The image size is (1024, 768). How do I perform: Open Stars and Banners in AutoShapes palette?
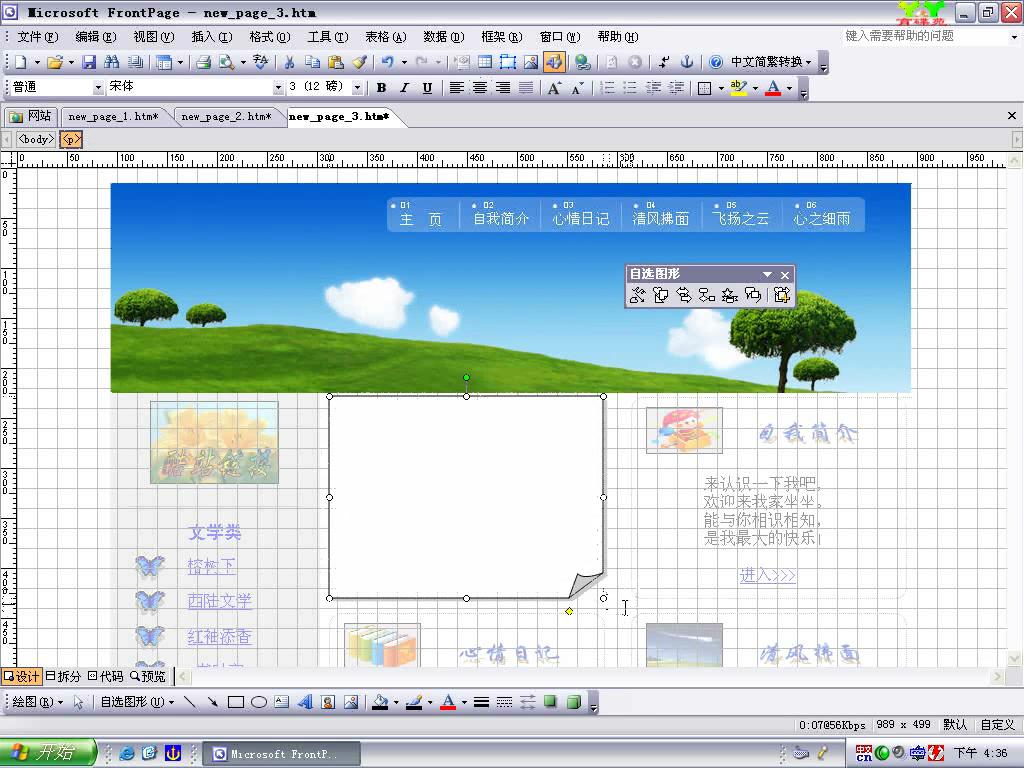pyautogui.click(x=729, y=295)
